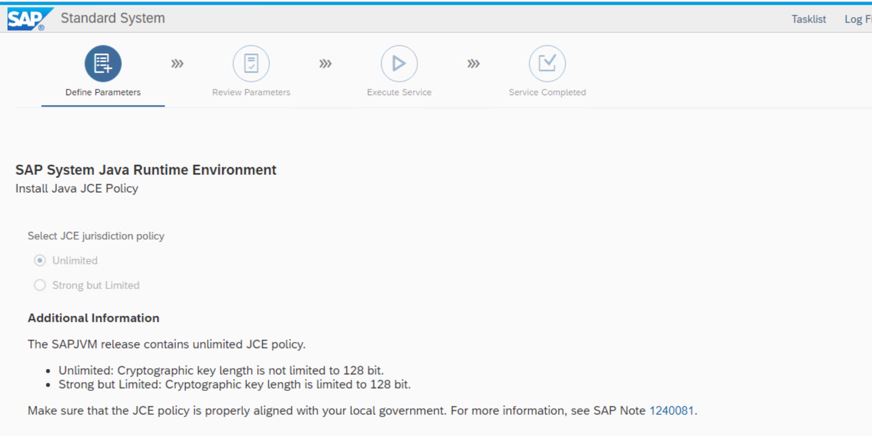The width and height of the screenshot is (872, 441).
Task: Select the Execute Service play icon
Action: point(399,63)
